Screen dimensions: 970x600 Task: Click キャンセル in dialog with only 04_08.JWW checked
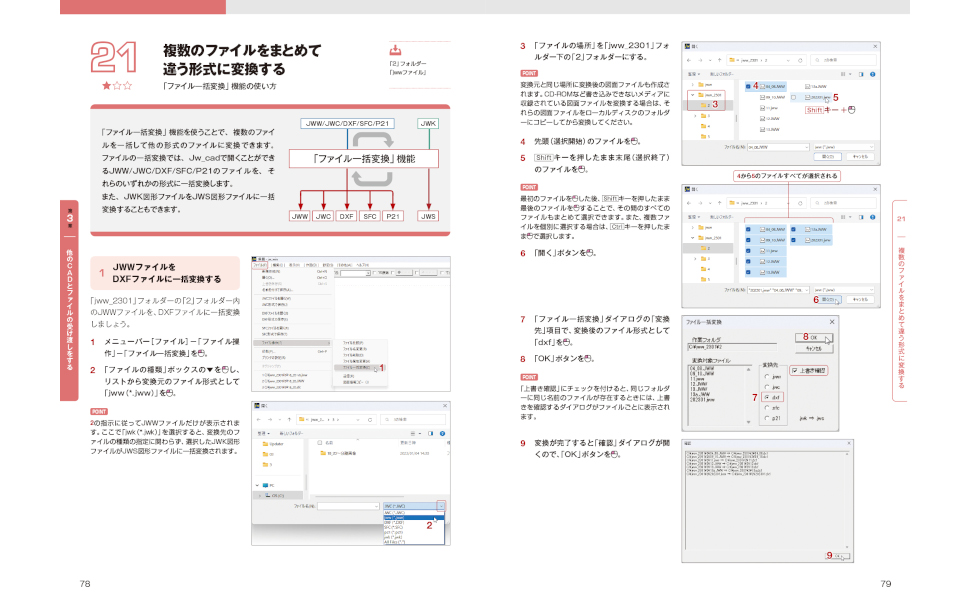pyautogui.click(x=861, y=156)
